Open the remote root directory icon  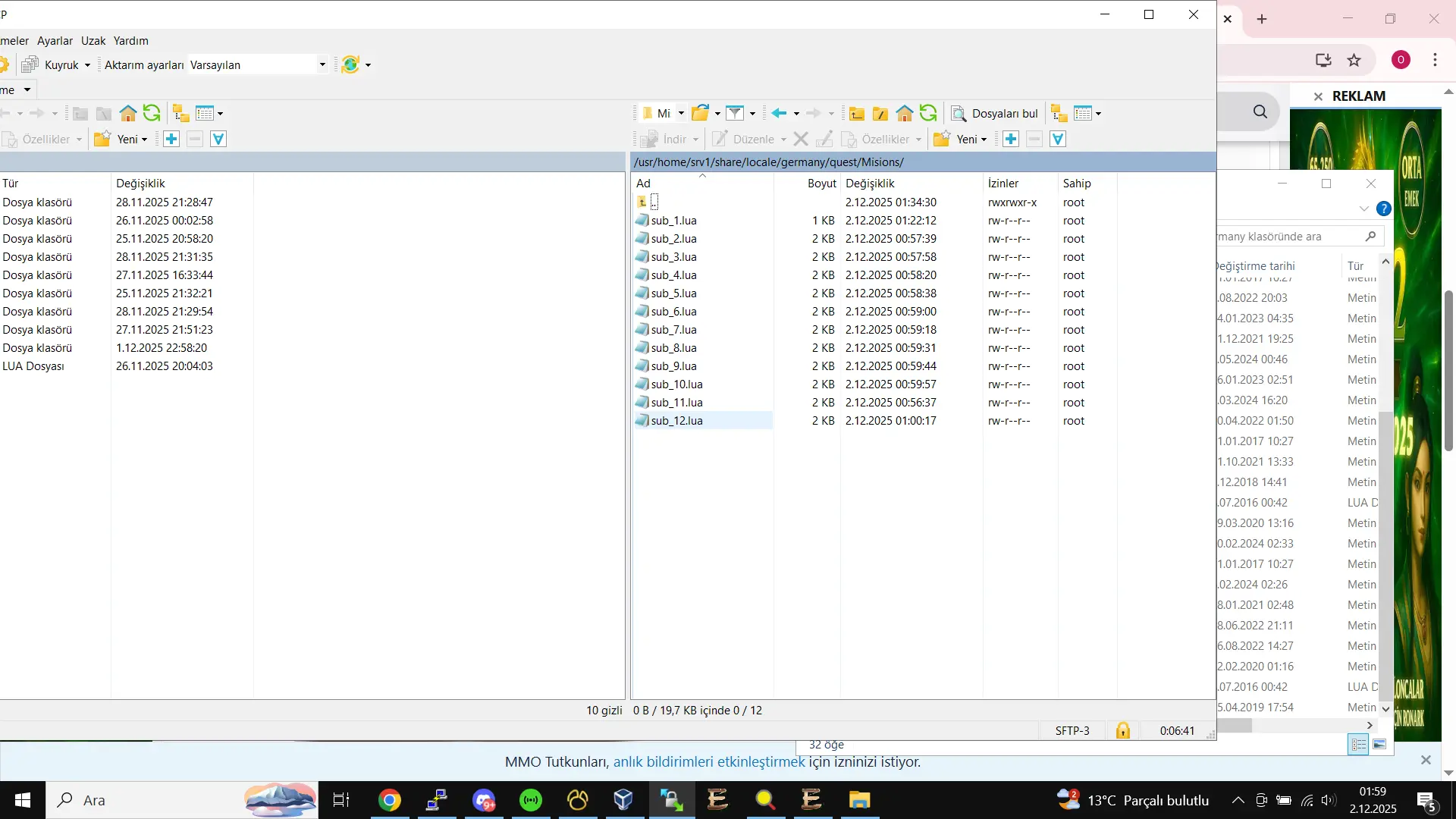pos(880,114)
